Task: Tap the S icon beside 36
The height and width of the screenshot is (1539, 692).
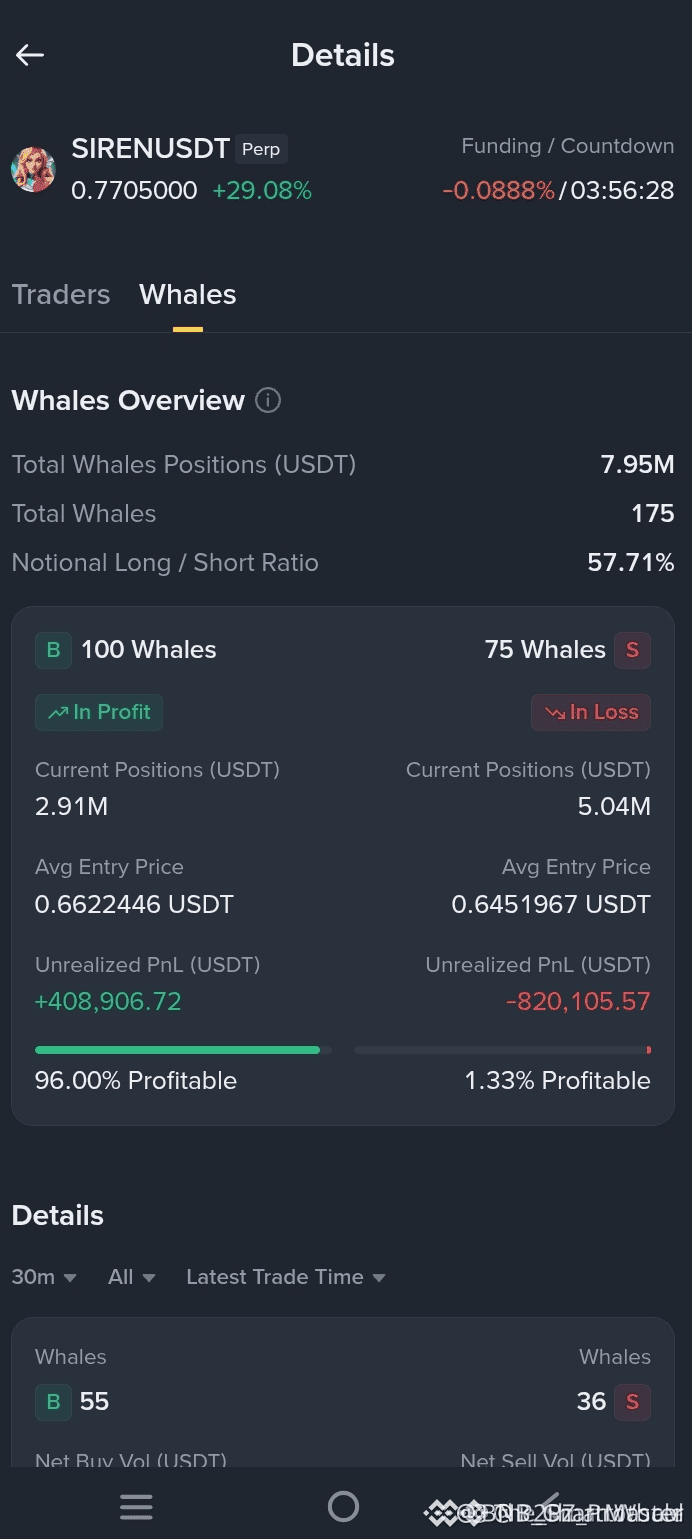Action: coord(632,1402)
